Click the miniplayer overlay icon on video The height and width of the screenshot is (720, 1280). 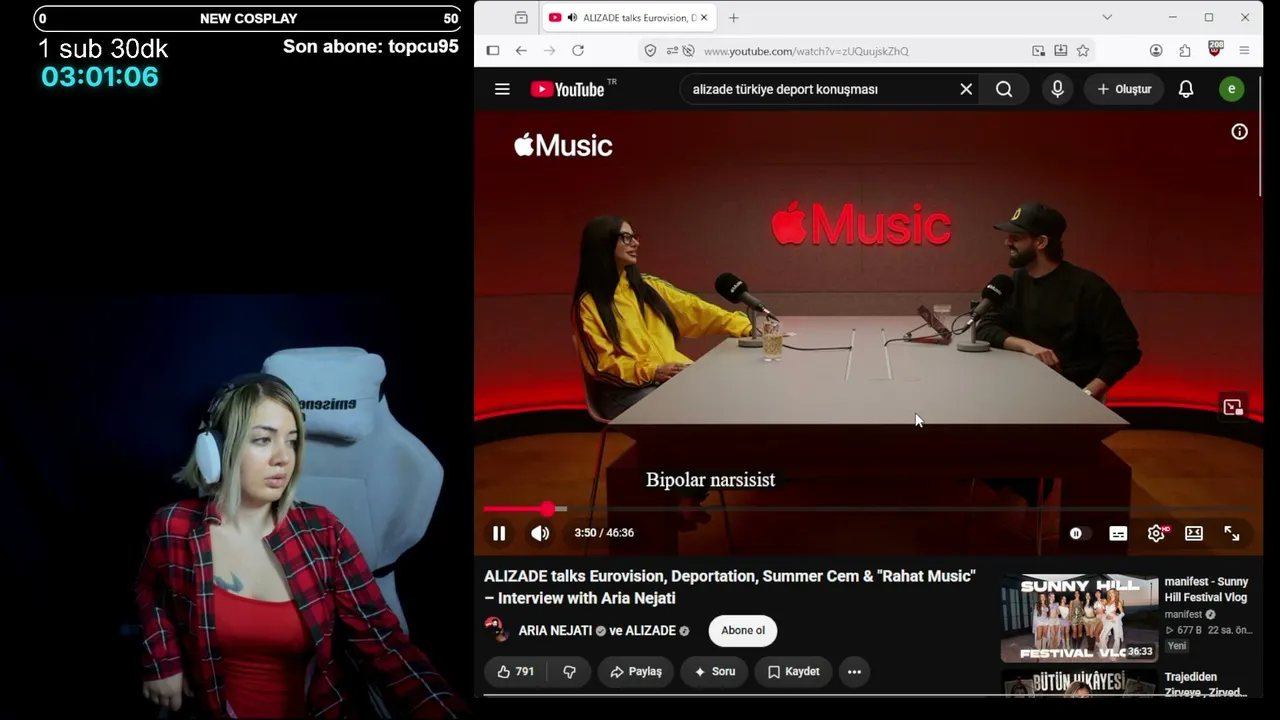pos(1233,407)
